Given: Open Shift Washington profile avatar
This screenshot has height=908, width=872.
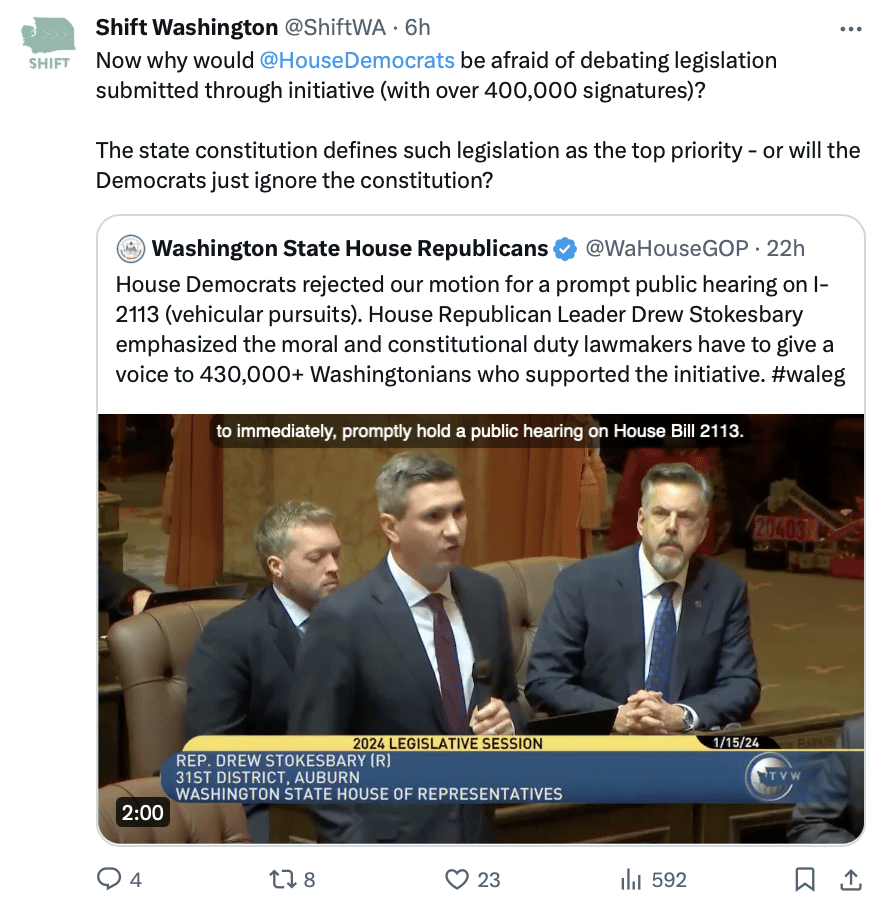Looking at the screenshot, I should [x=49, y=44].
